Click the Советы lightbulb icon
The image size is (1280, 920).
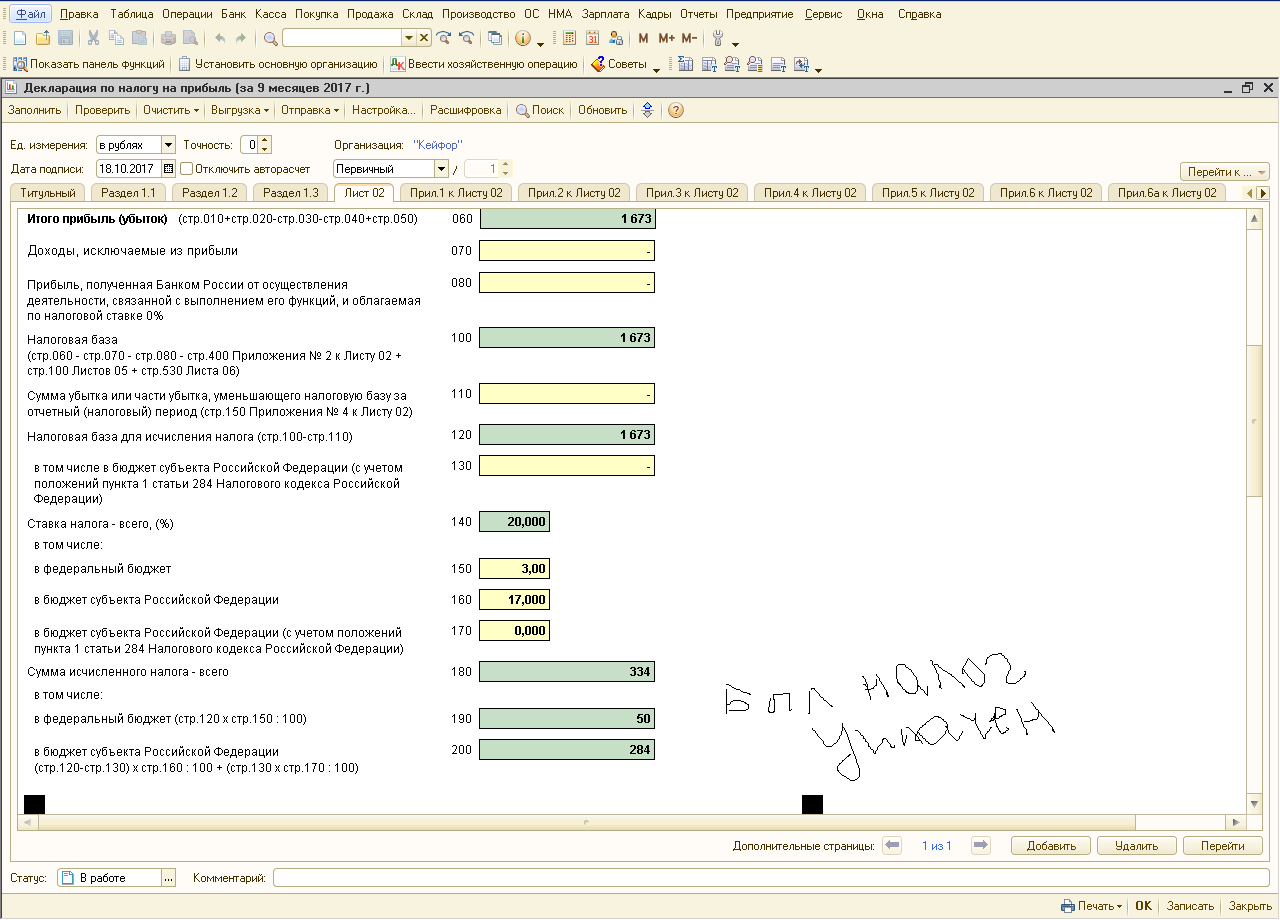point(598,64)
